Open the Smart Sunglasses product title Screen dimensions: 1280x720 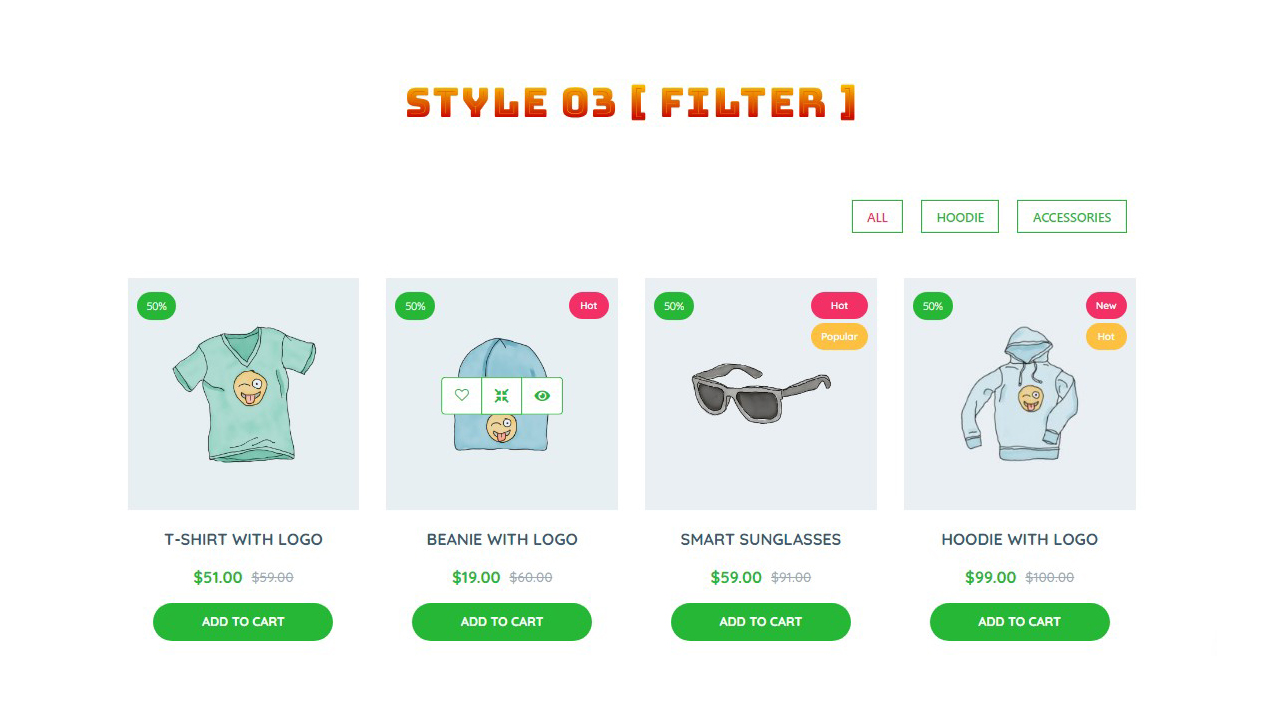pyautogui.click(x=761, y=540)
